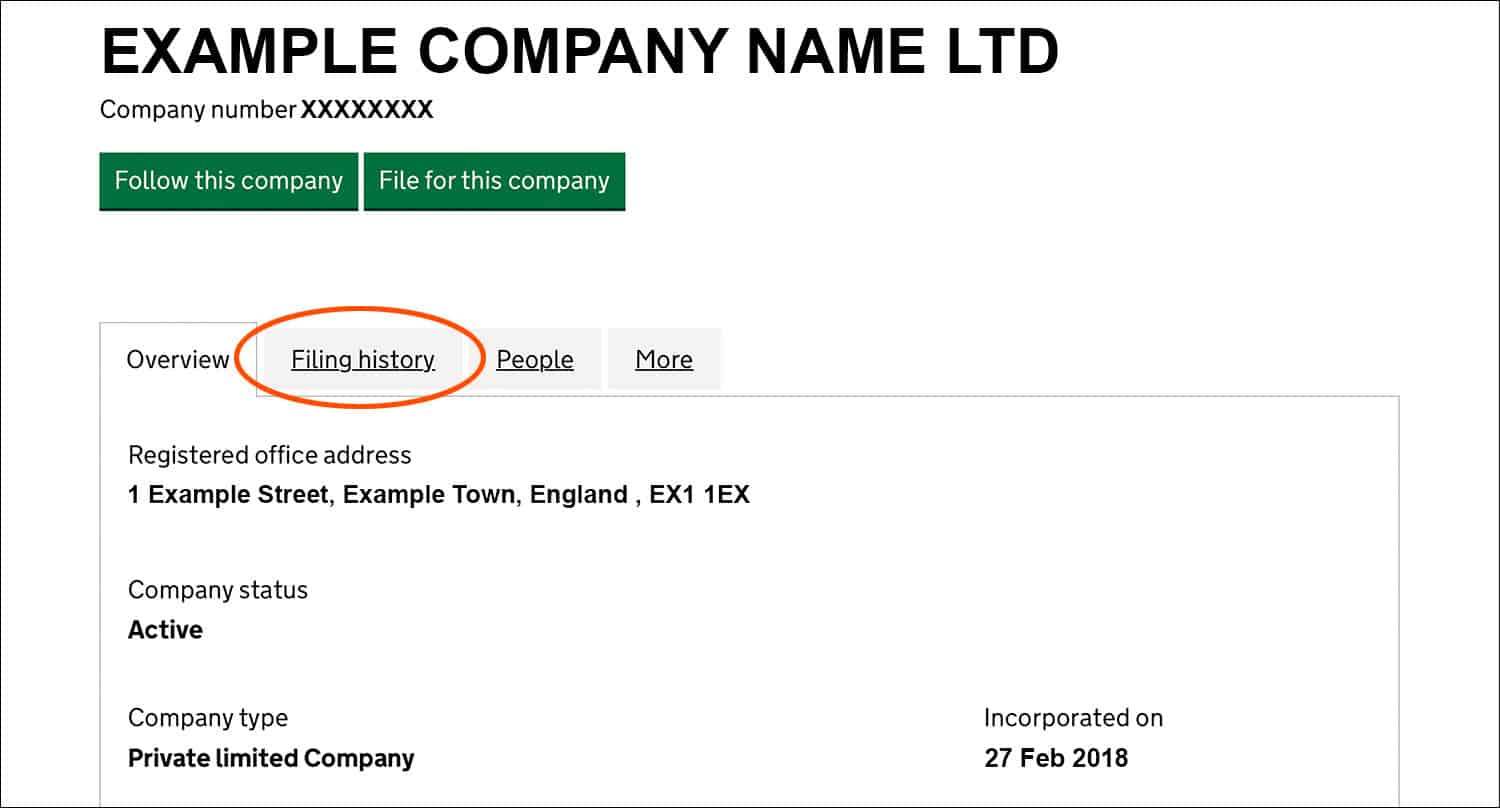Click the Company type label
1500x808 pixels.
pyautogui.click(x=207, y=718)
